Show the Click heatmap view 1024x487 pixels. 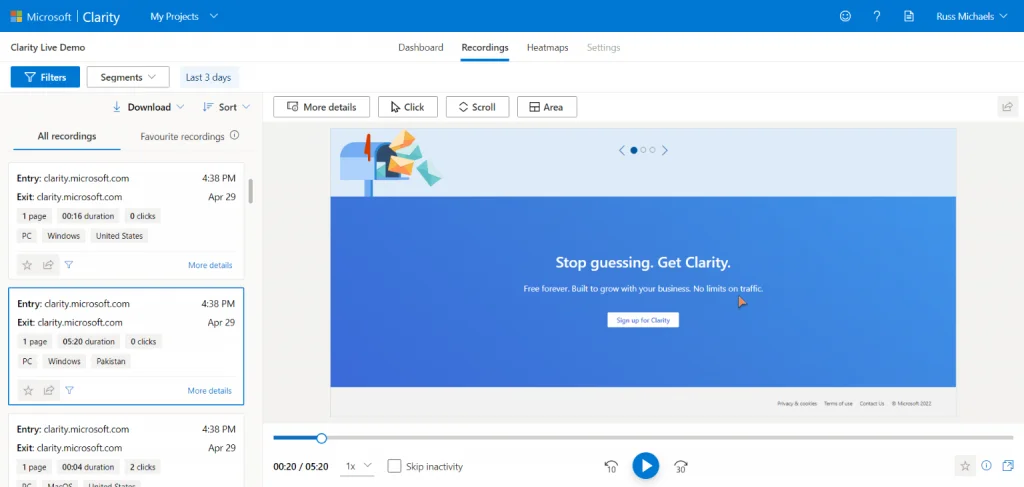pos(408,107)
